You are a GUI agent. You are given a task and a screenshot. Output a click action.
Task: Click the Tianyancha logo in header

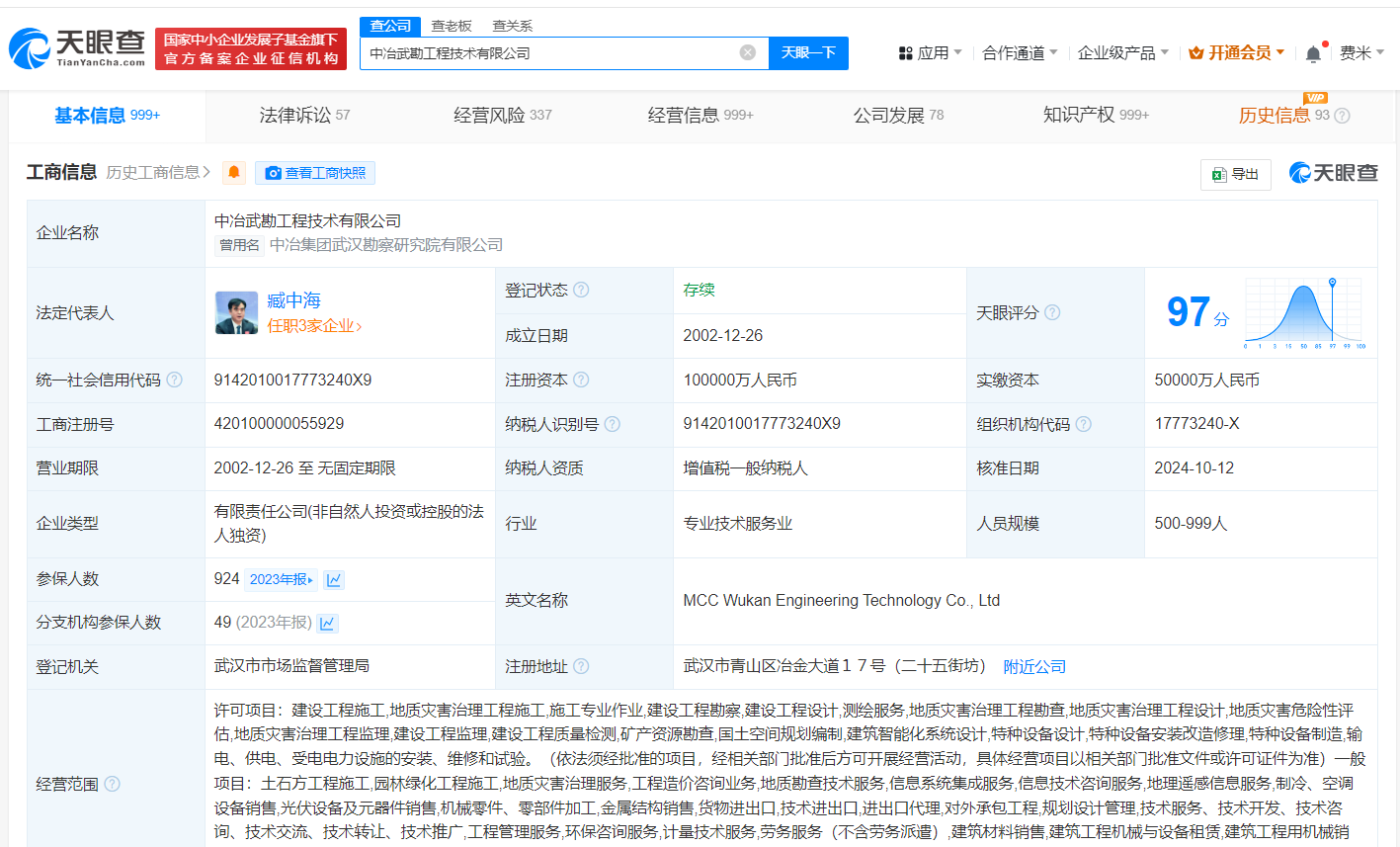click(x=77, y=47)
